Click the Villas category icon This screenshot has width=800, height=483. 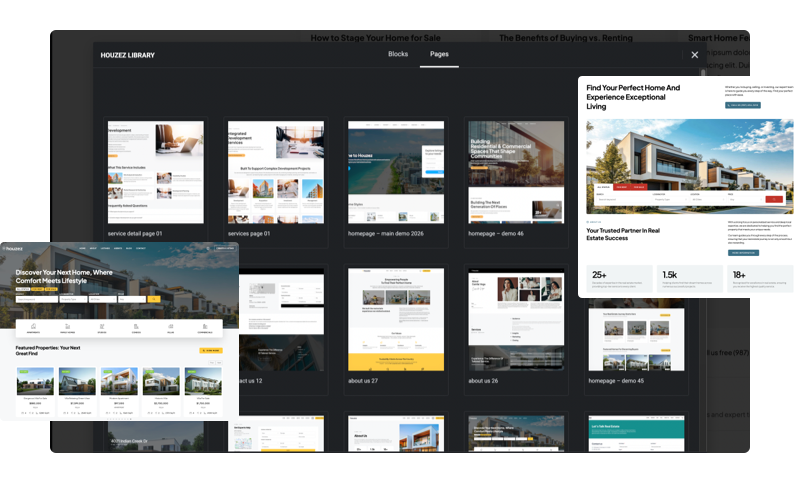point(170,328)
